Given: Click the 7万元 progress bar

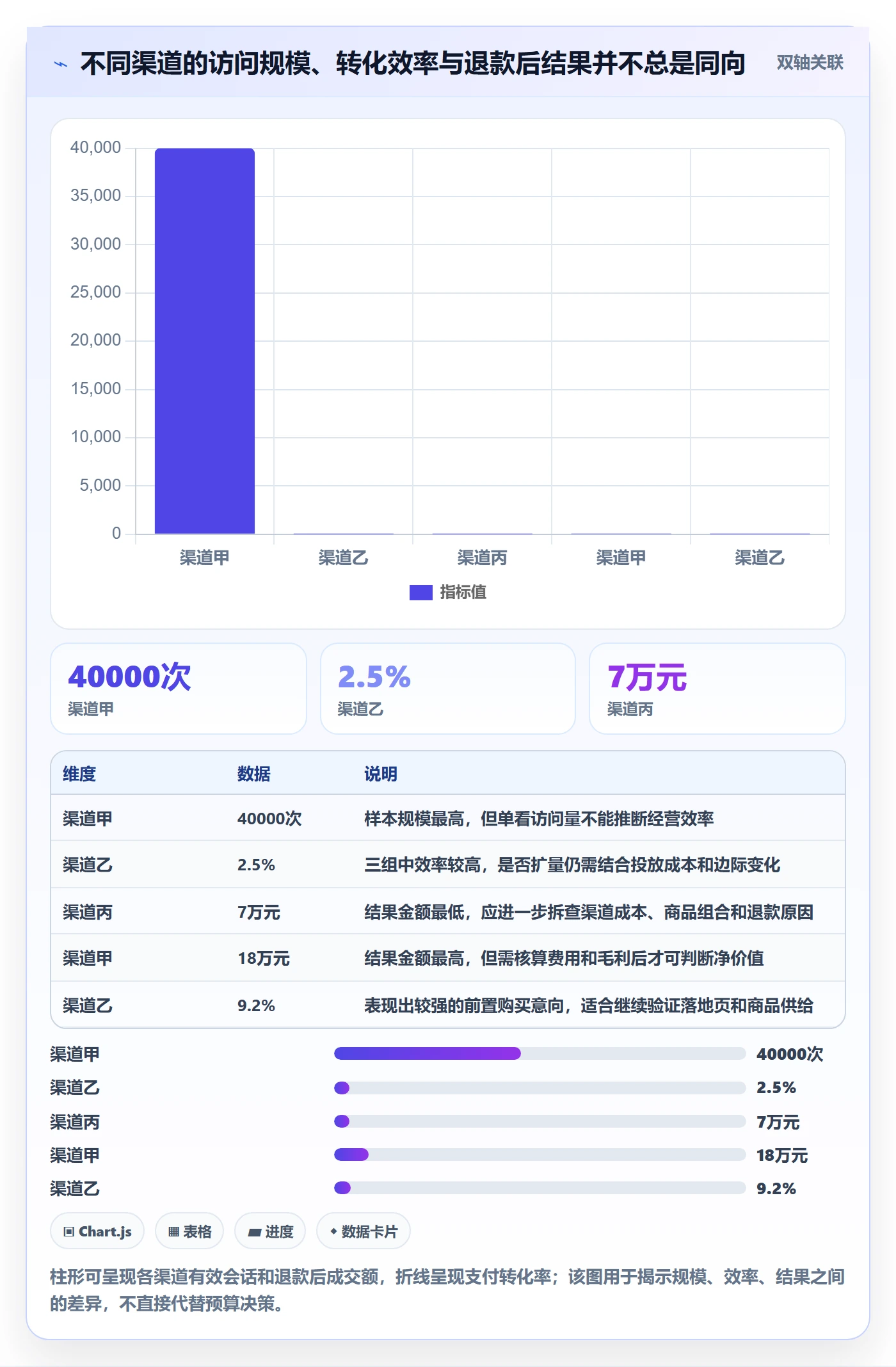Looking at the screenshot, I should point(540,1121).
